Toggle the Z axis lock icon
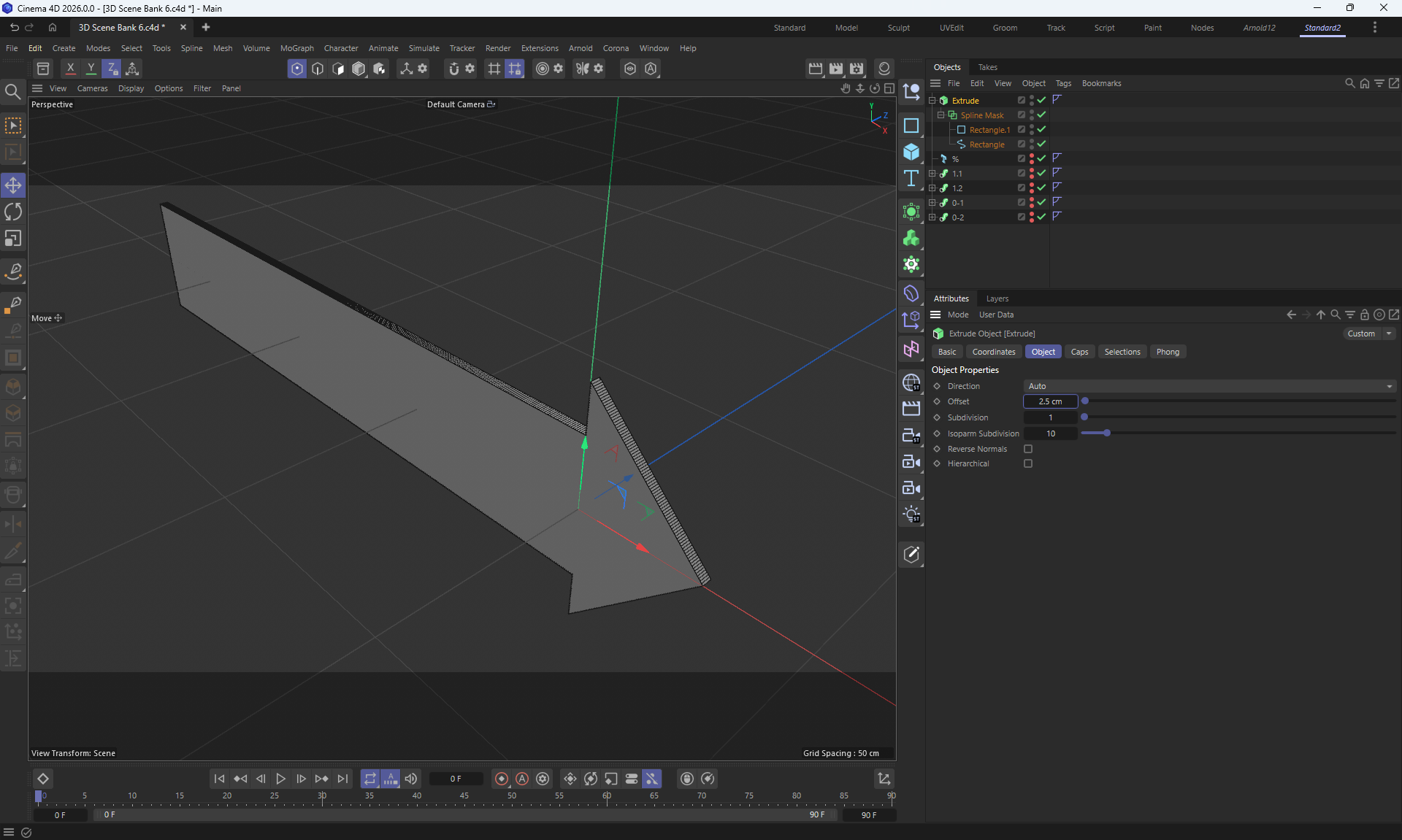This screenshot has width=1402, height=840. (x=111, y=69)
